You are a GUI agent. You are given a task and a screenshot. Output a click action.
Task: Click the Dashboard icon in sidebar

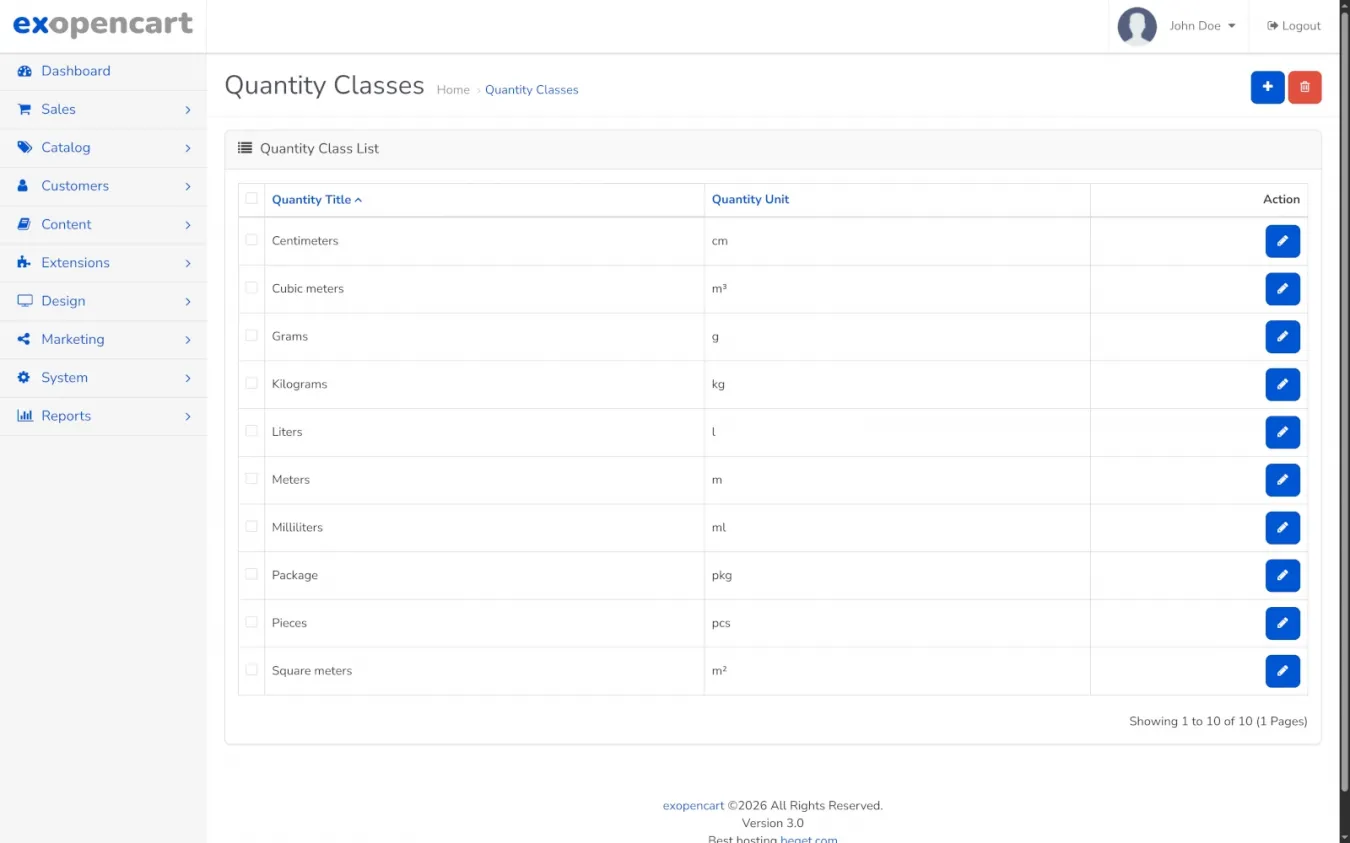click(x=25, y=71)
